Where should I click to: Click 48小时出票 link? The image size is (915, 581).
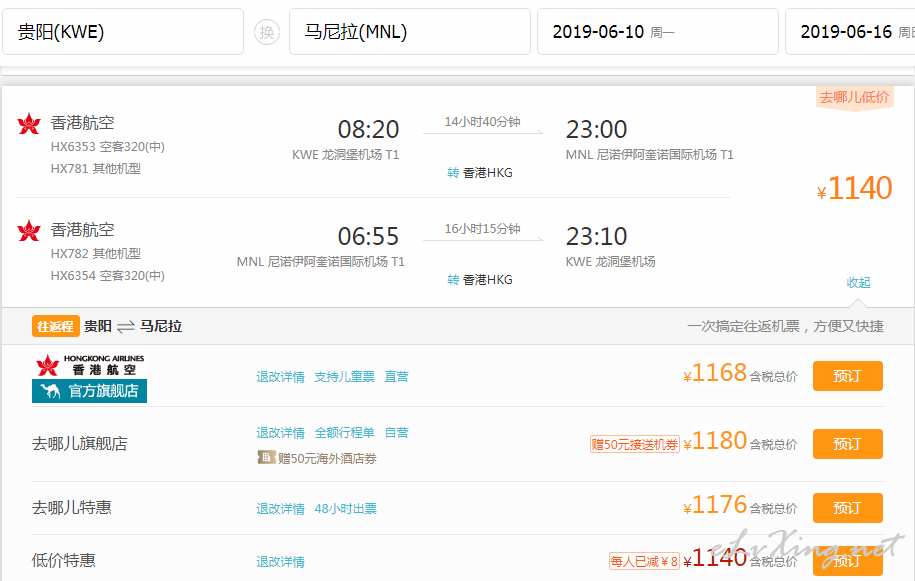[345, 509]
